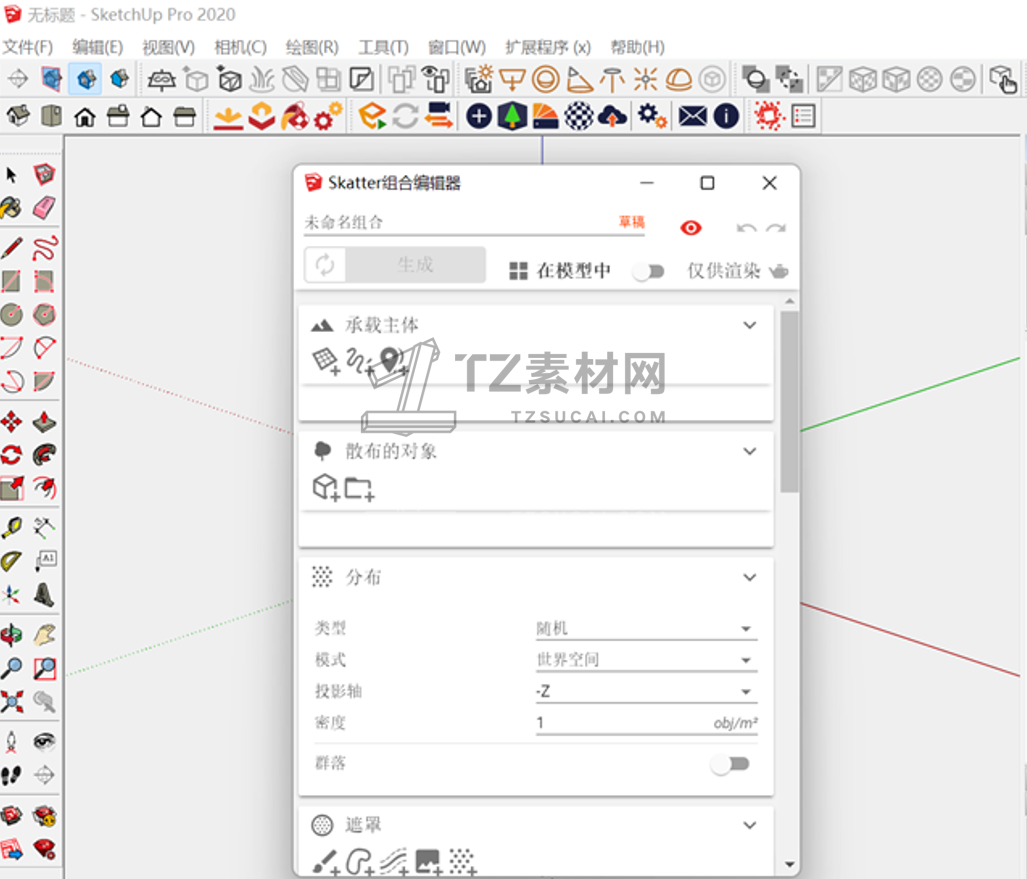Screen dimensions: 1027x879
Task: Click the 密度 density value field
Action: pyautogui.click(x=646, y=722)
